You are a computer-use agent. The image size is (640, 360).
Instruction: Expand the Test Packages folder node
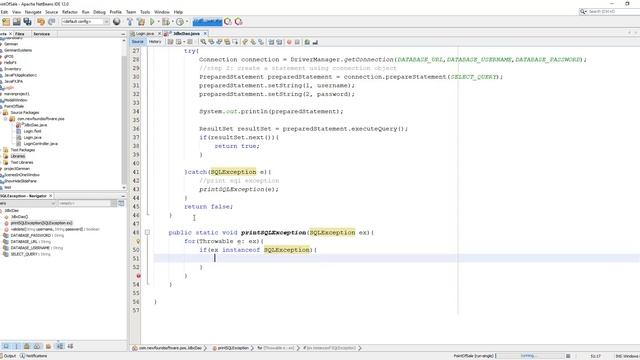point(1,150)
